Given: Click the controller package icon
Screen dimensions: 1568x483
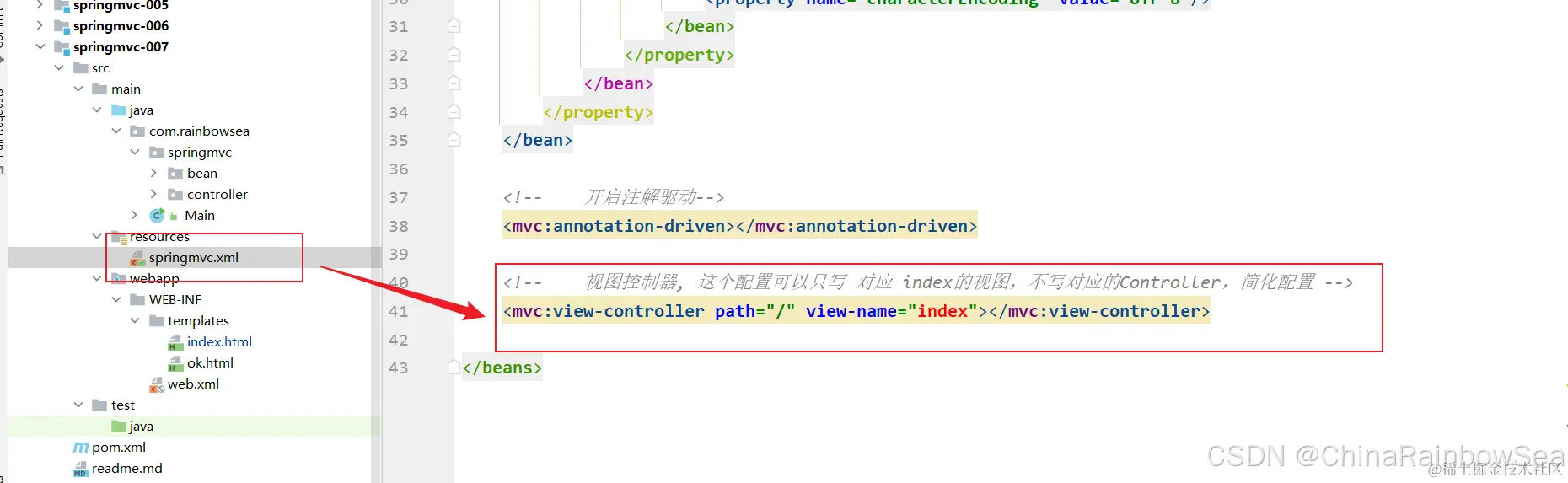Looking at the screenshot, I should [175, 194].
